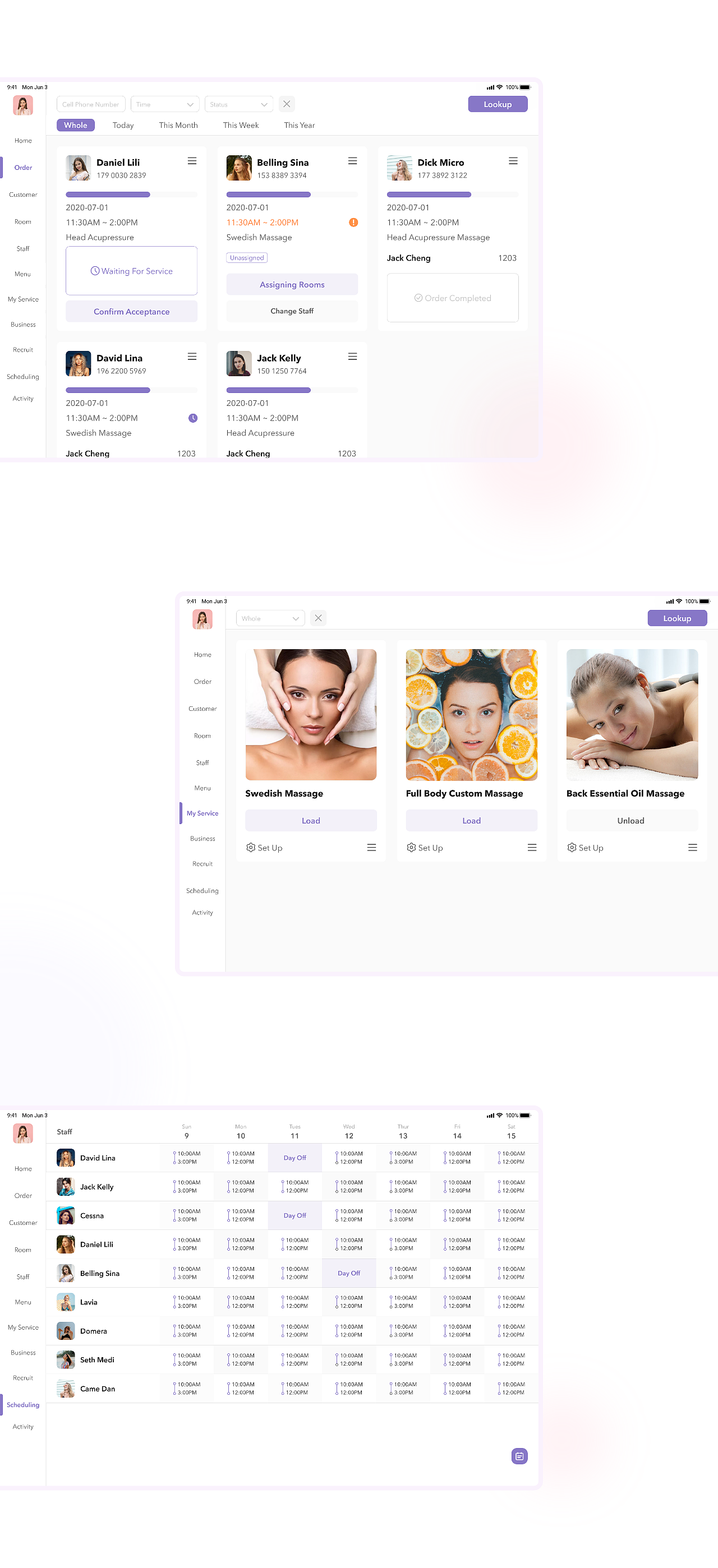Open Swedish Massage card hamburger menu

[x=371, y=847]
